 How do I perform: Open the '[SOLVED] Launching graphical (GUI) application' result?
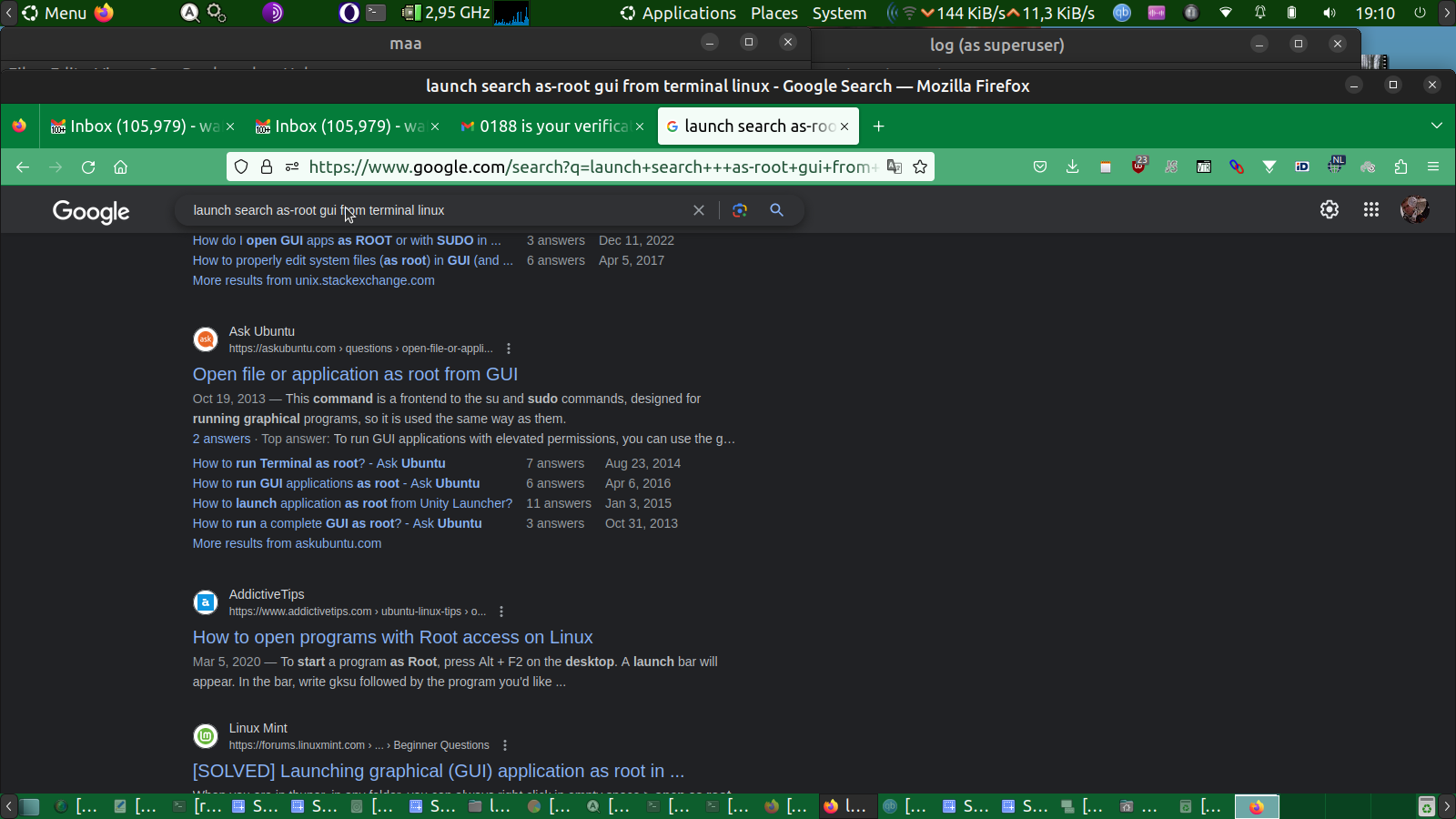[x=439, y=771]
